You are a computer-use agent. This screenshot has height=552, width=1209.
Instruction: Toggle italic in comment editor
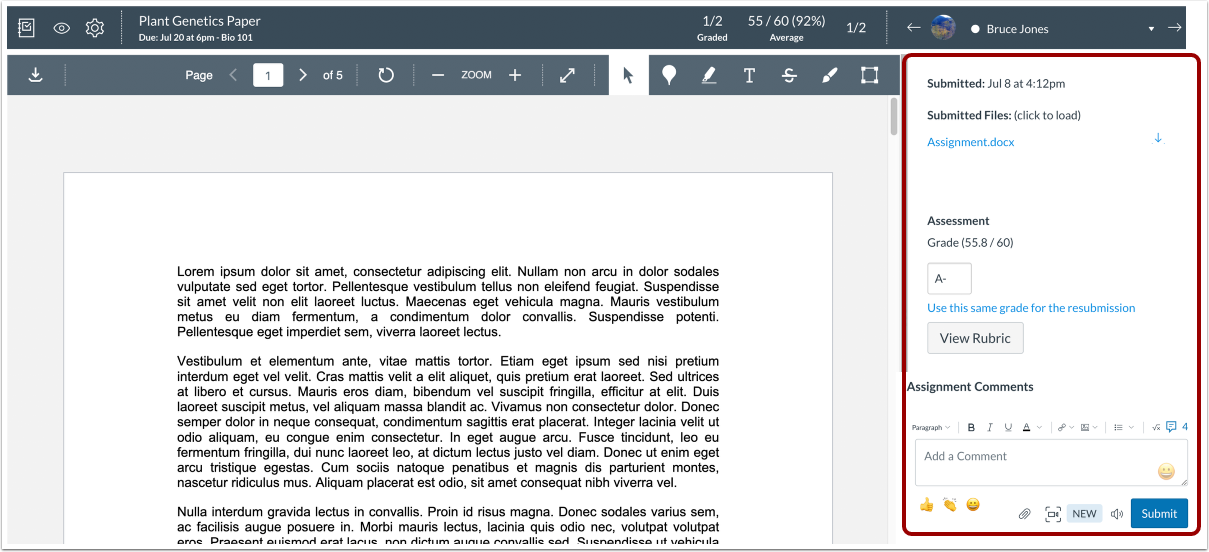pos(989,427)
